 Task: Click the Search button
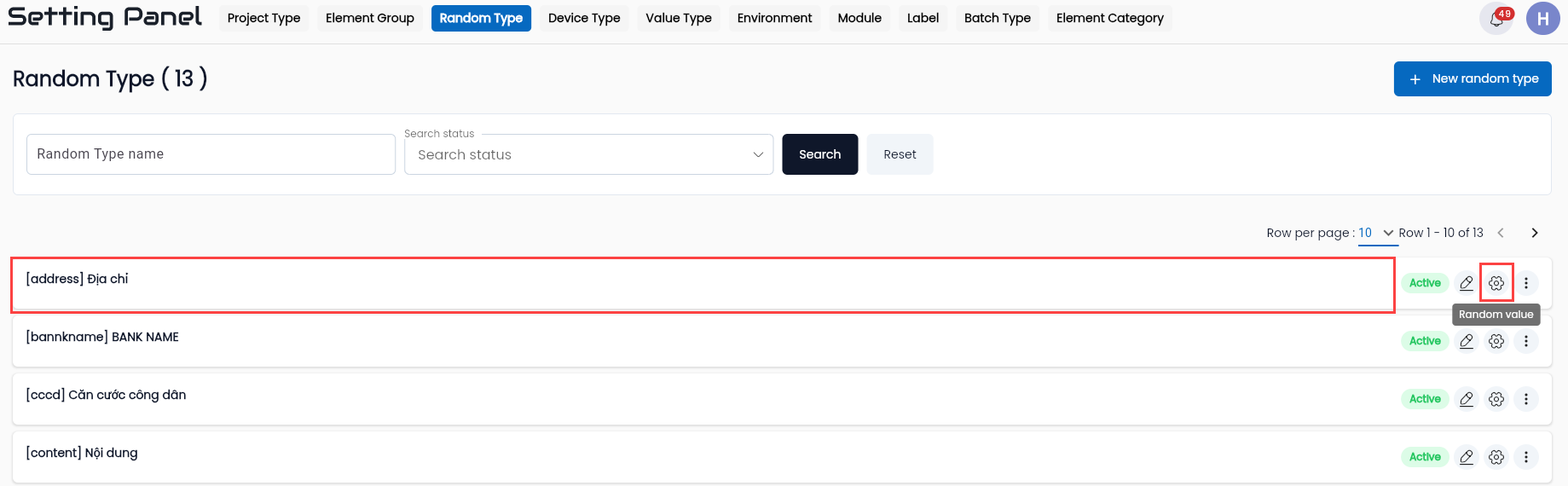coord(820,154)
